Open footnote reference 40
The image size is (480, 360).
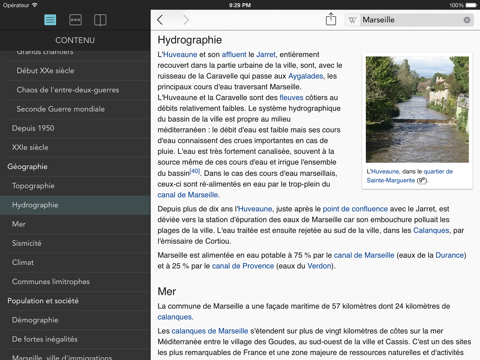[195, 171]
